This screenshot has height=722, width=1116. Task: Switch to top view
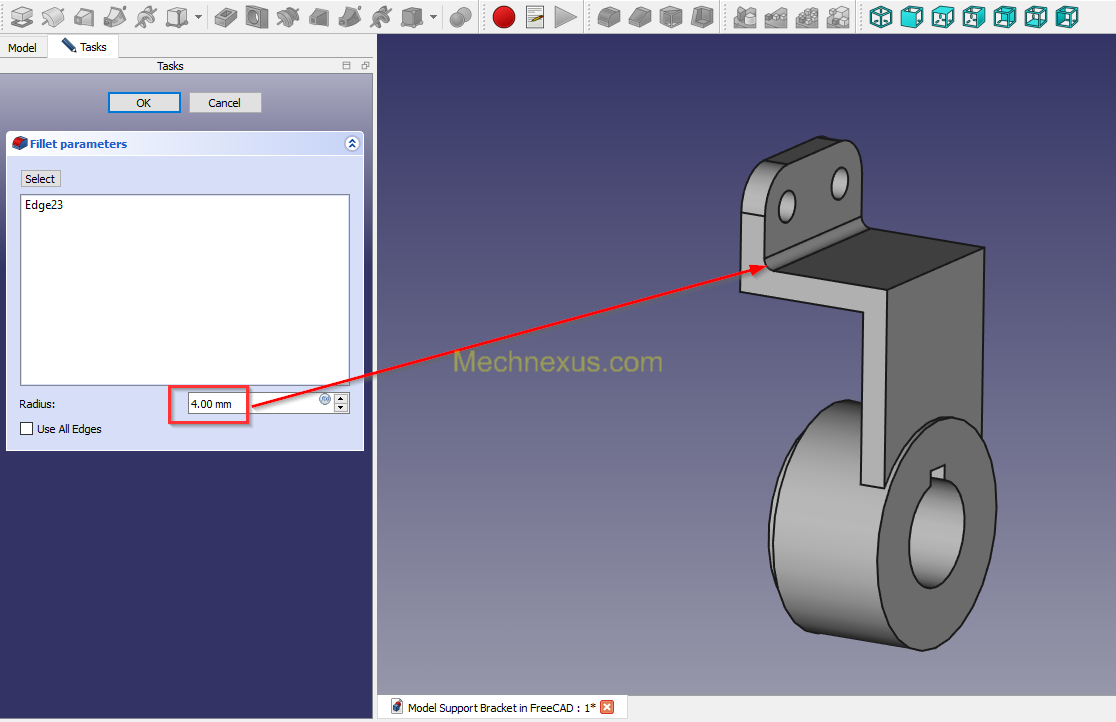943,16
